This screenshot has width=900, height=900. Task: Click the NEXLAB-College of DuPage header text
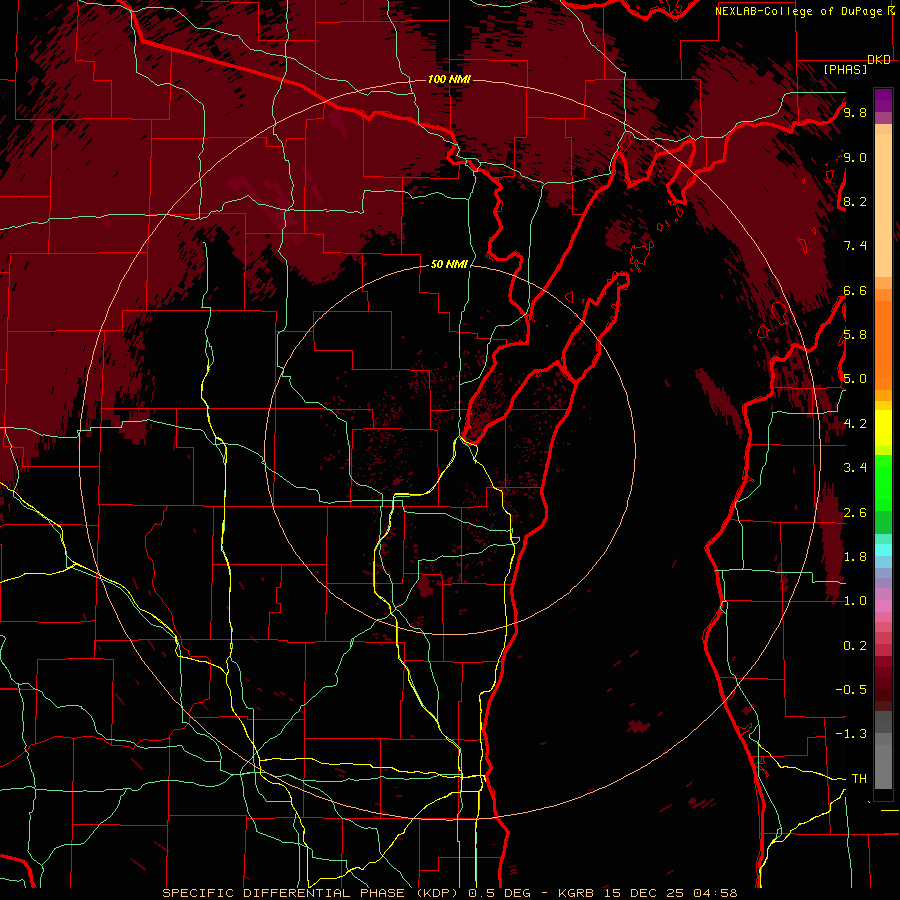pos(799,11)
